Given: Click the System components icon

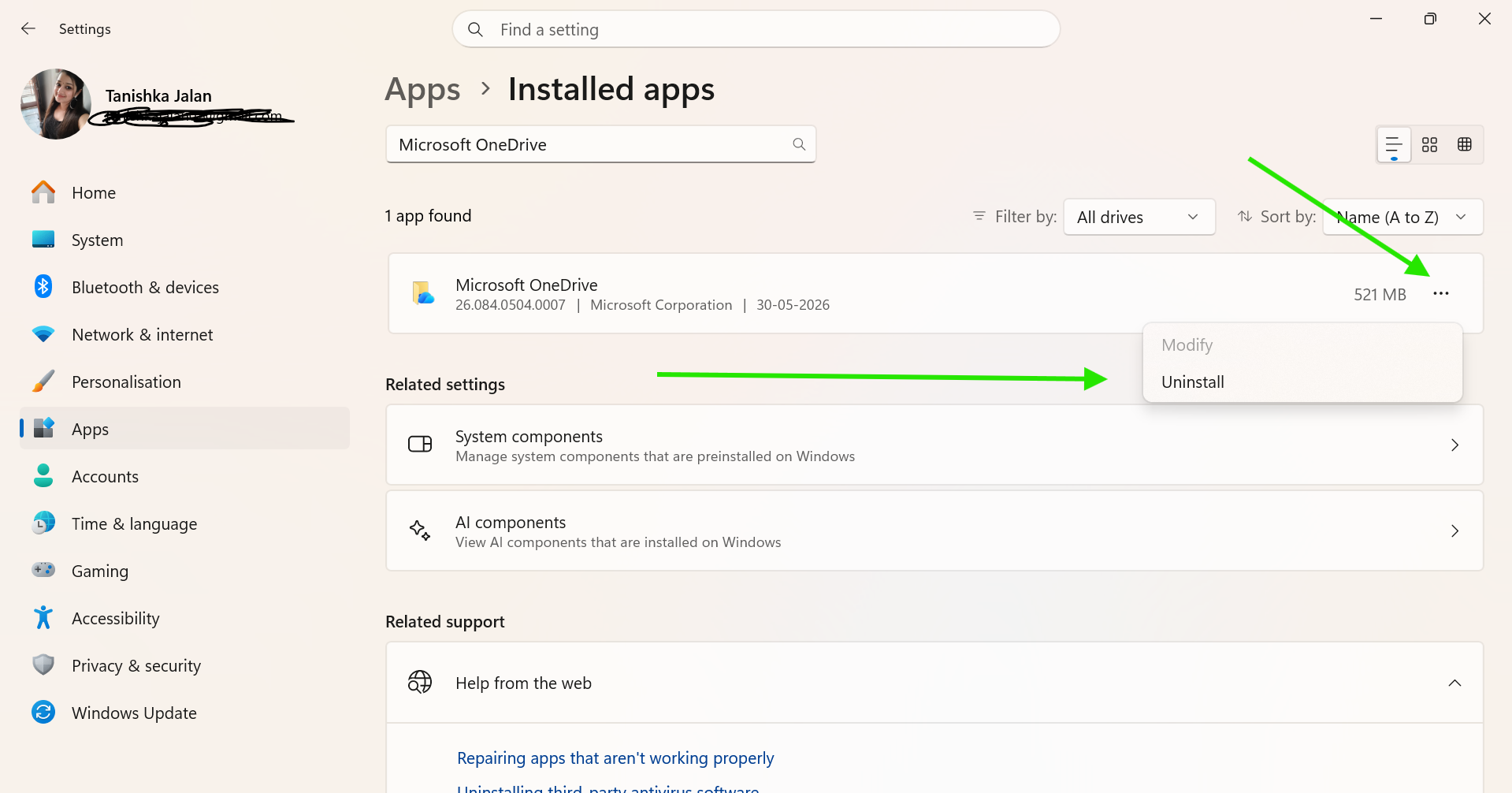Looking at the screenshot, I should 420,445.
